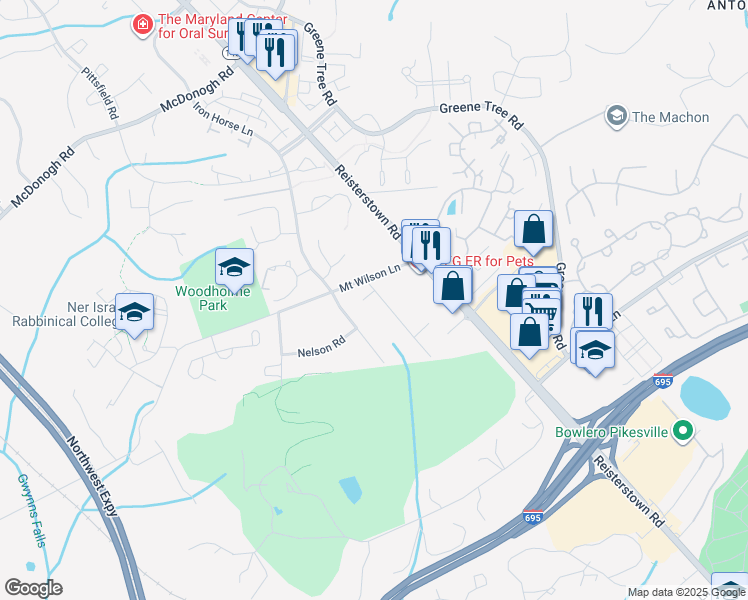Open the Maryland Center for Oral Surgery pin
The height and width of the screenshot is (600, 748).
click(143, 25)
